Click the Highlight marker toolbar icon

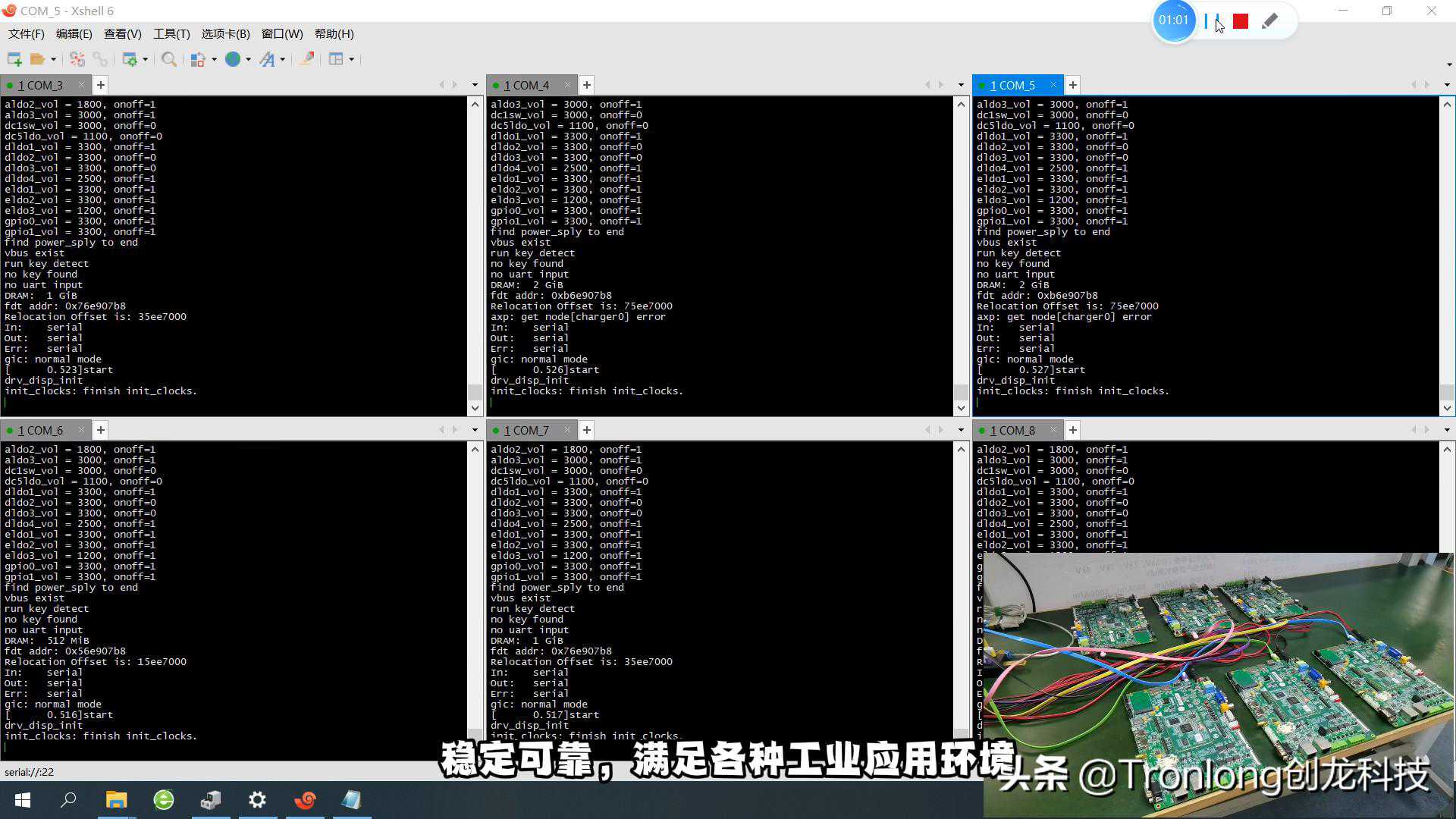tap(306, 59)
